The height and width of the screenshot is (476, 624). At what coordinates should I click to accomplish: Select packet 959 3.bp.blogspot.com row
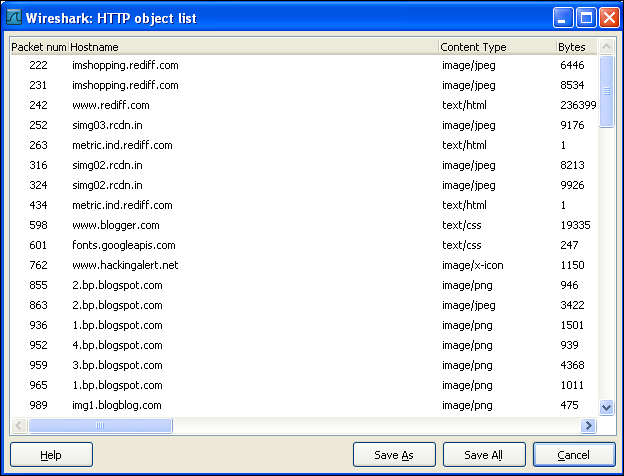pyautogui.click(x=304, y=365)
